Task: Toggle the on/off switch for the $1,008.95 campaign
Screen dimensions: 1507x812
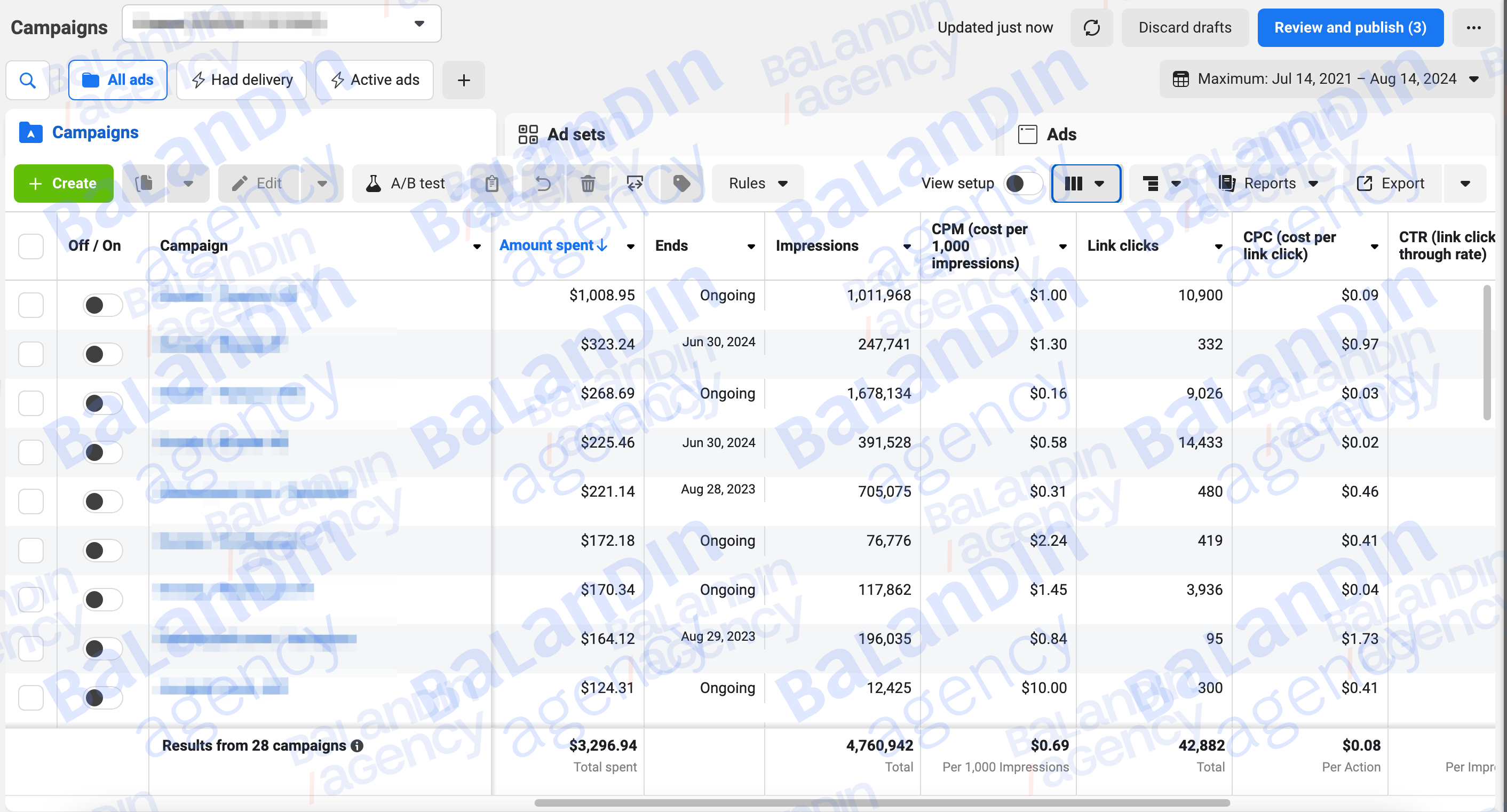Action: point(102,305)
